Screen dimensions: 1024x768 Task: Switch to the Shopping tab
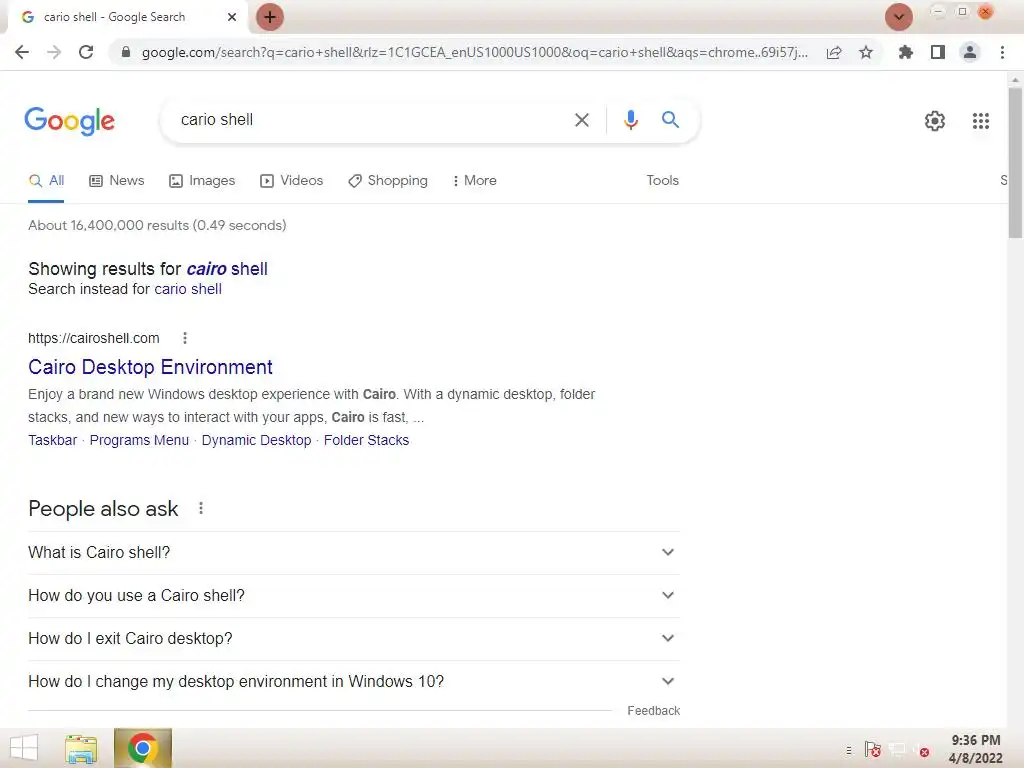click(388, 181)
